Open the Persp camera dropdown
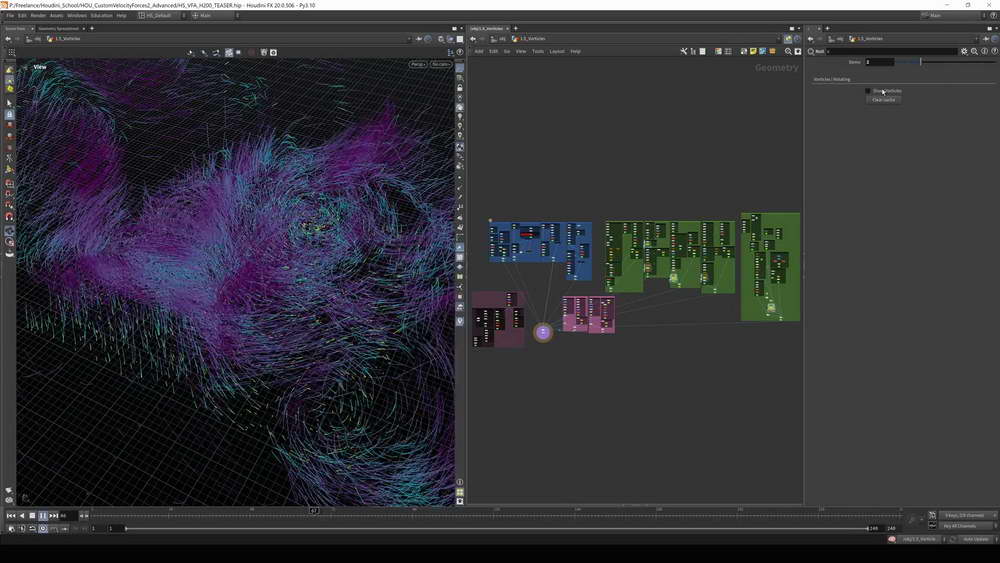 [417, 64]
